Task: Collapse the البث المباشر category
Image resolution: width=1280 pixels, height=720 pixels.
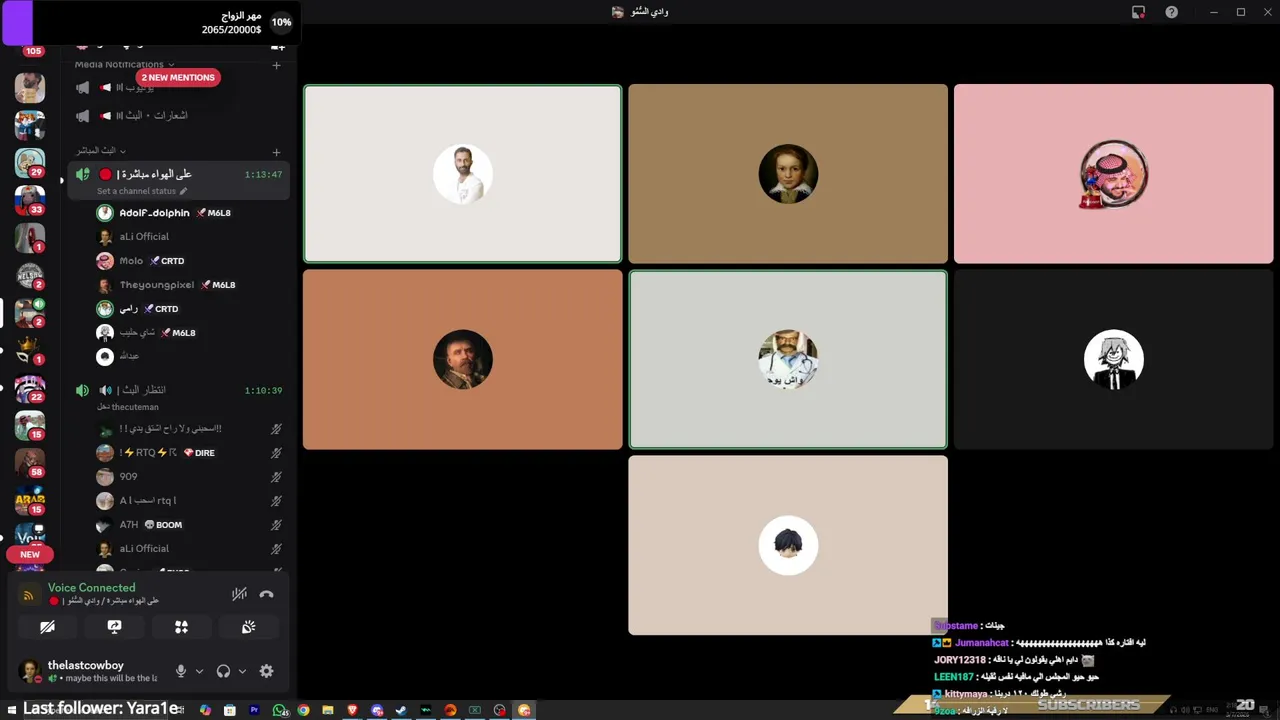Action: [x=101, y=151]
